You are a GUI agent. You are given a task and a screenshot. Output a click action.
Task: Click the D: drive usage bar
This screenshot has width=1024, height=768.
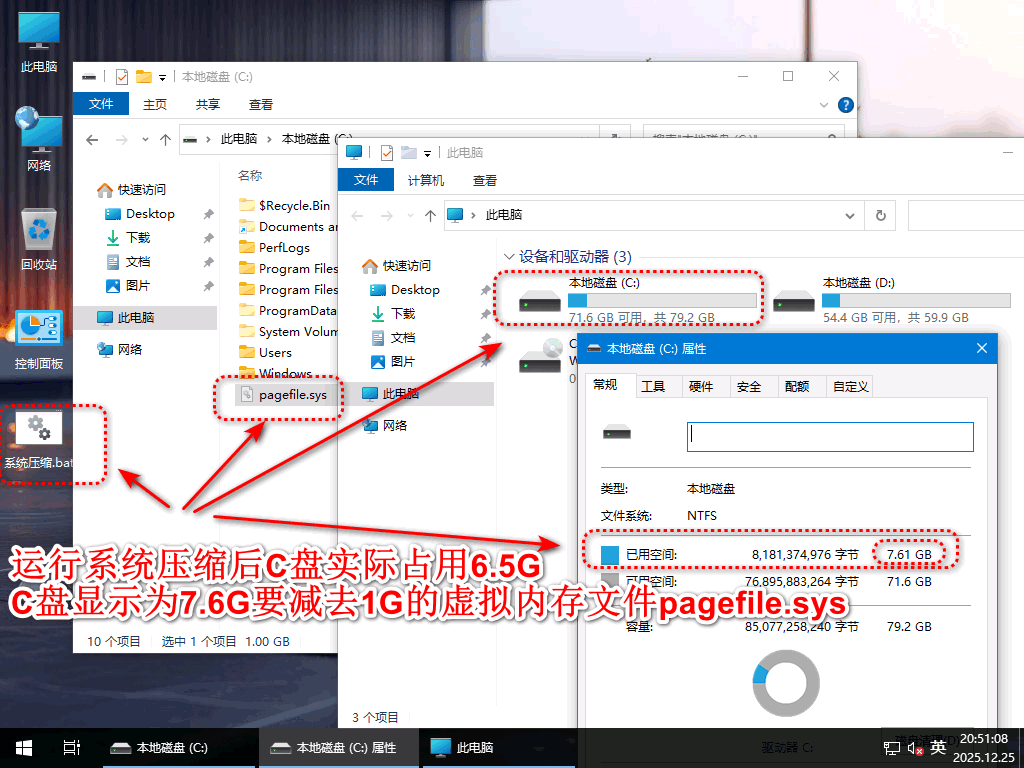coord(916,300)
